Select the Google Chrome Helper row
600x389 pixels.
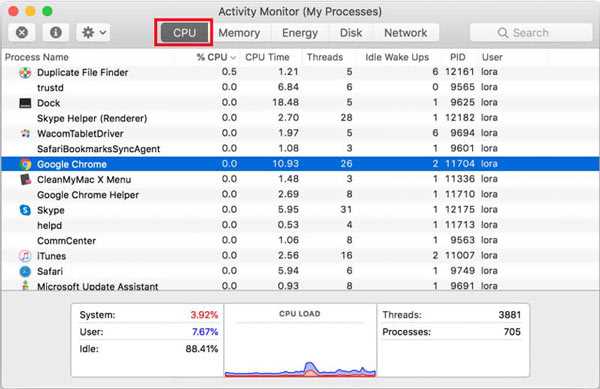(300, 195)
